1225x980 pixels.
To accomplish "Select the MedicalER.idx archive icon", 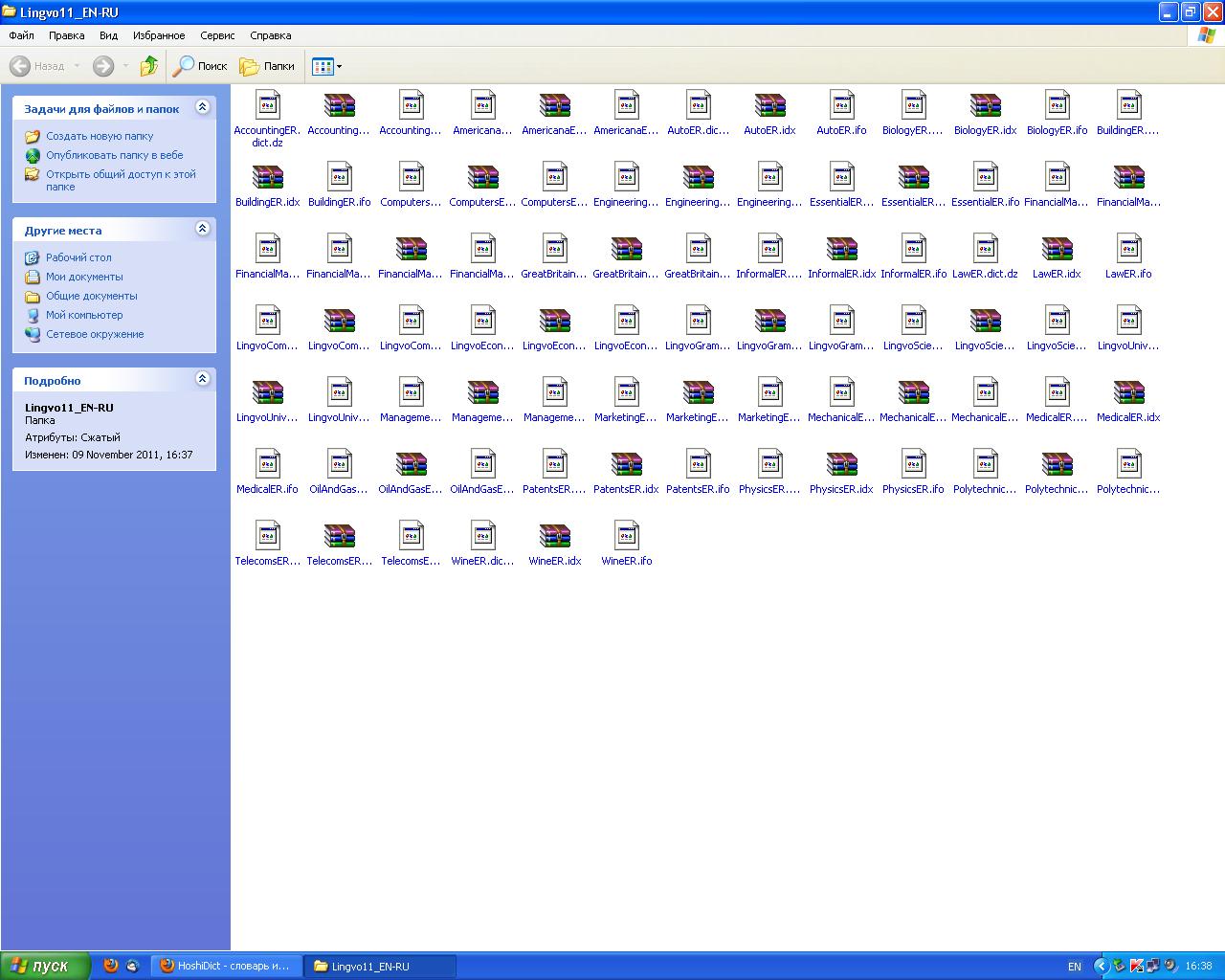I will tap(1128, 392).
